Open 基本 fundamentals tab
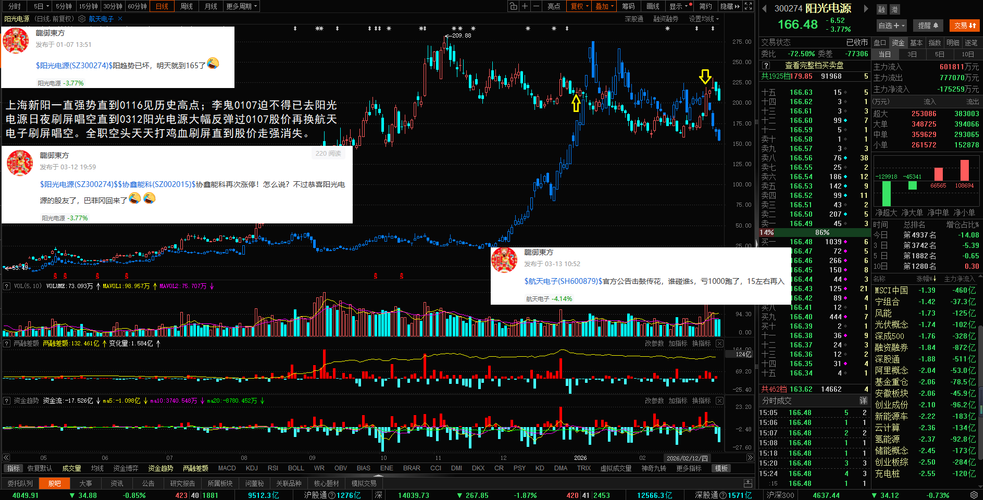983x500 pixels. (x=917, y=43)
